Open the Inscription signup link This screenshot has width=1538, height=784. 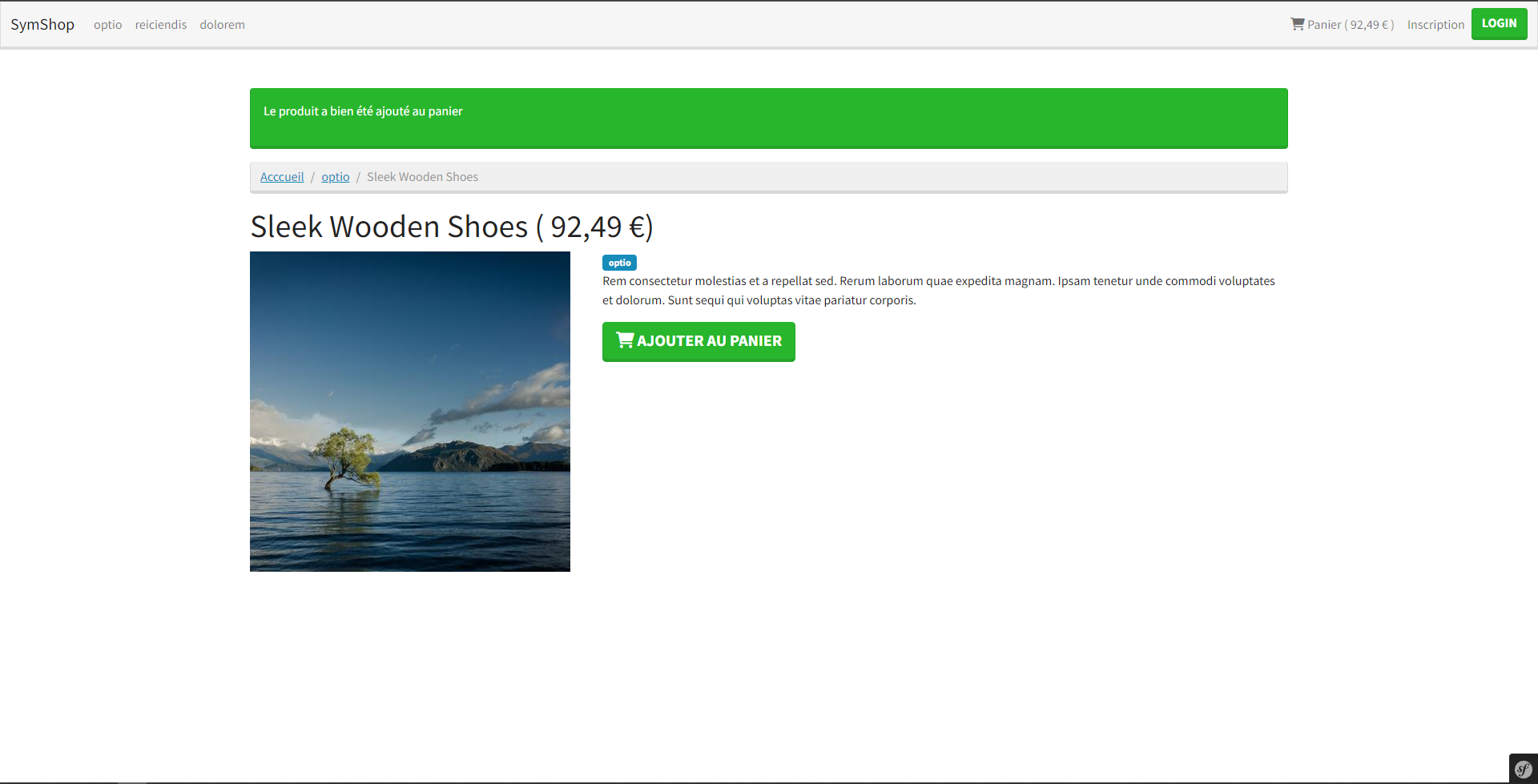point(1435,25)
